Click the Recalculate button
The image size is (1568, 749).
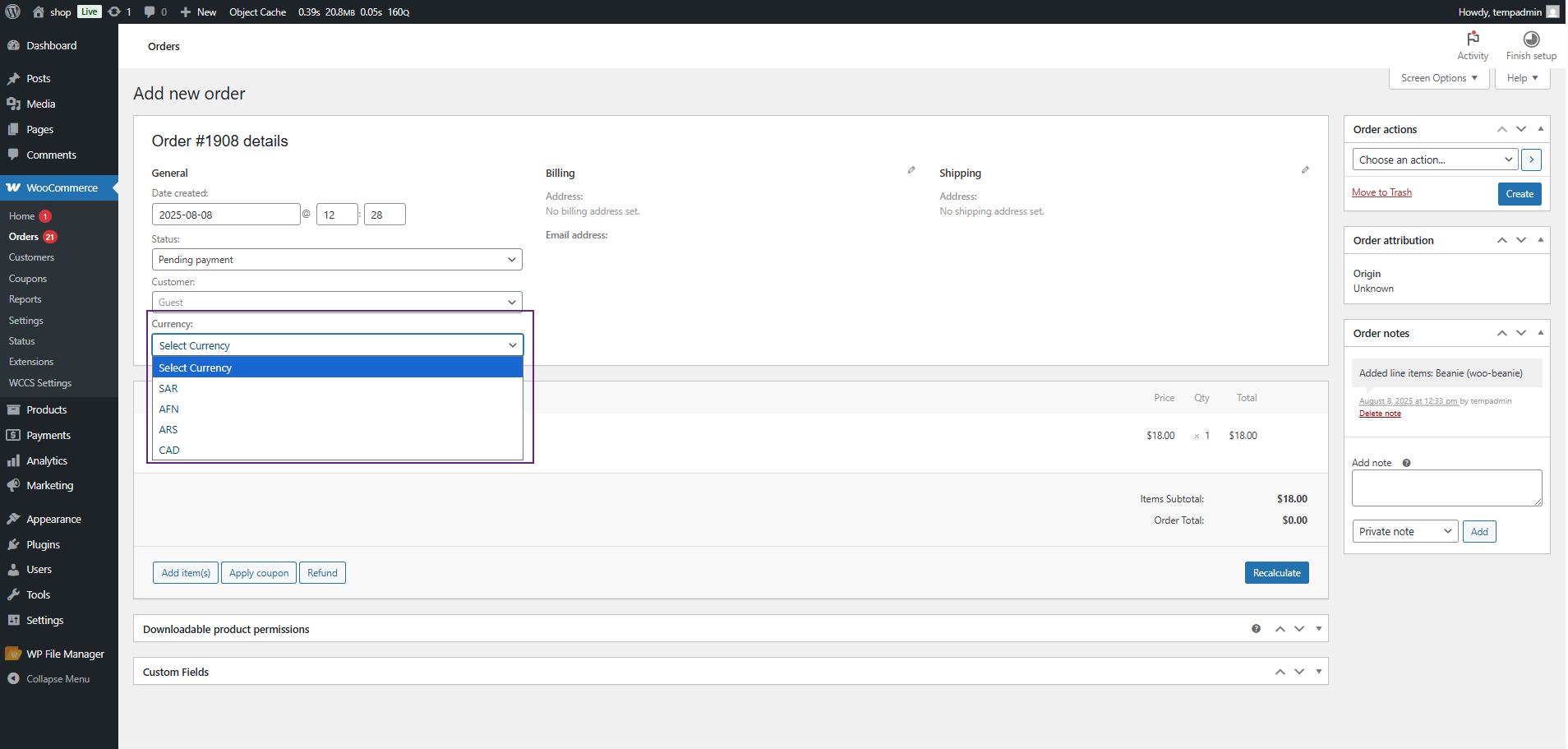tap(1276, 572)
